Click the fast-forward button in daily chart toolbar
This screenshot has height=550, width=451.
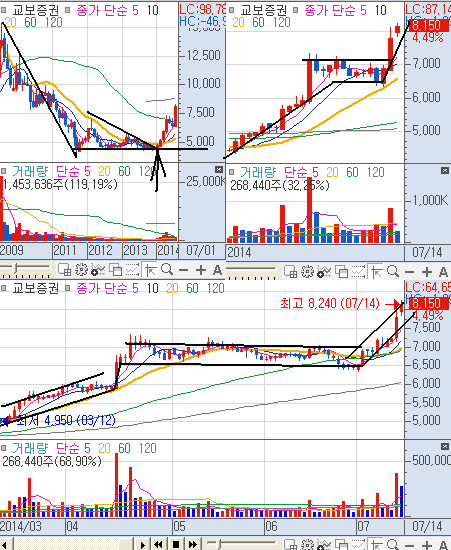pyautogui.click(x=193, y=544)
